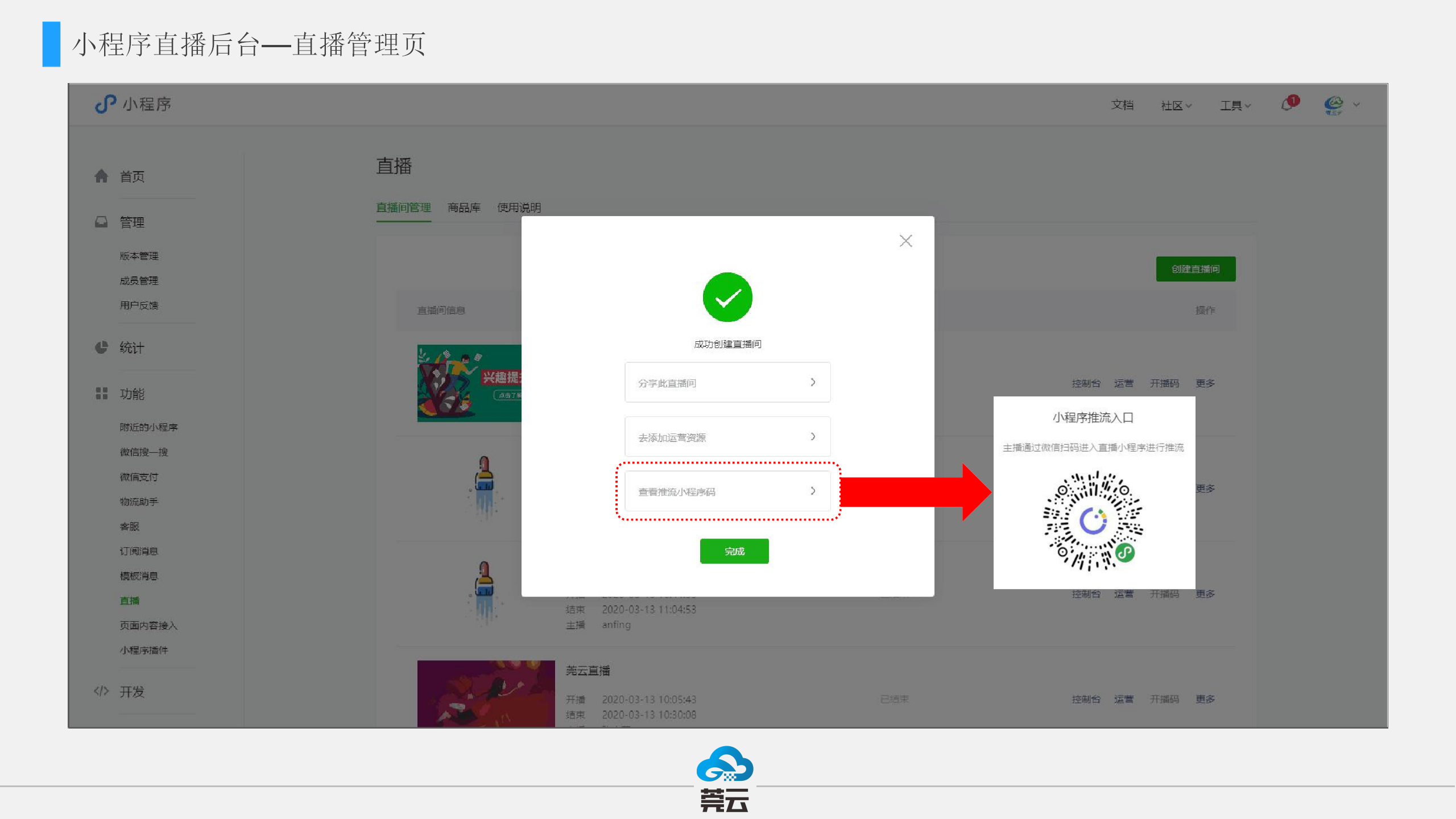Open 附近的小程序 in sidebar
The image size is (1456, 819).
[148, 427]
